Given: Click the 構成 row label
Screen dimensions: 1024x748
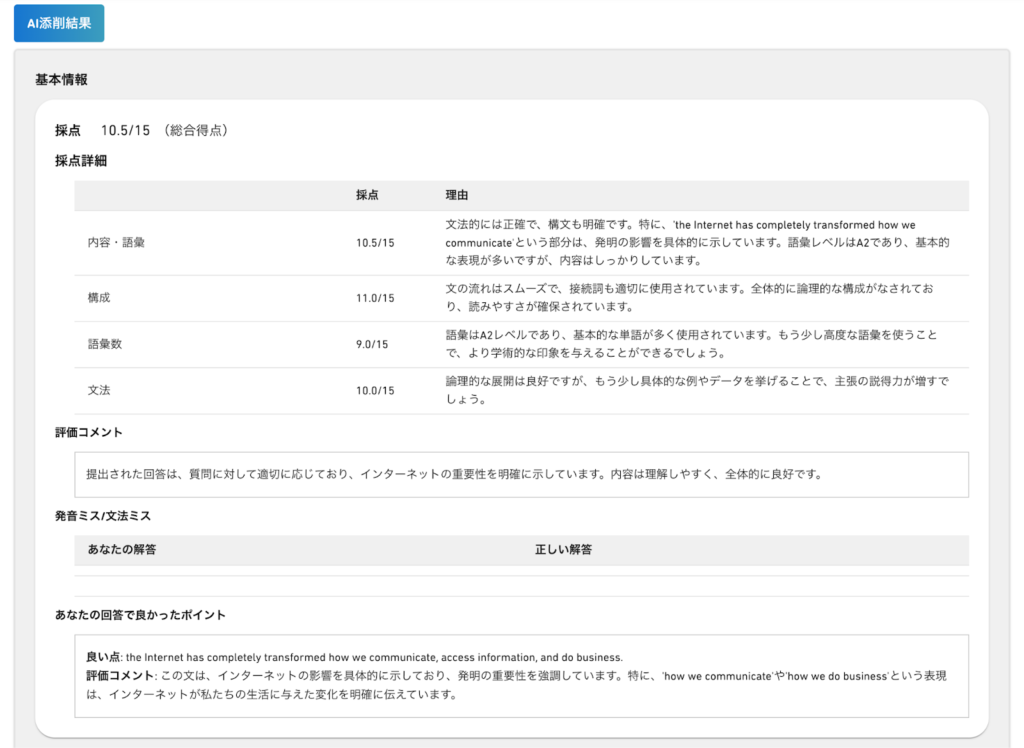Looking at the screenshot, I should 99,298.
